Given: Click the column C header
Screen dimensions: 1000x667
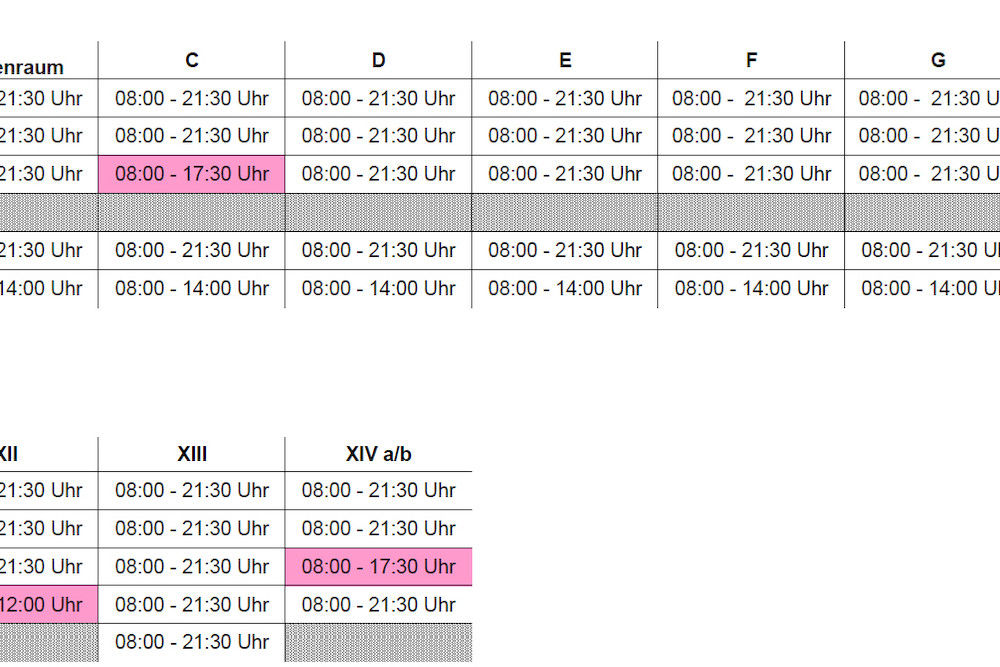Looking at the screenshot, I should 192,60.
